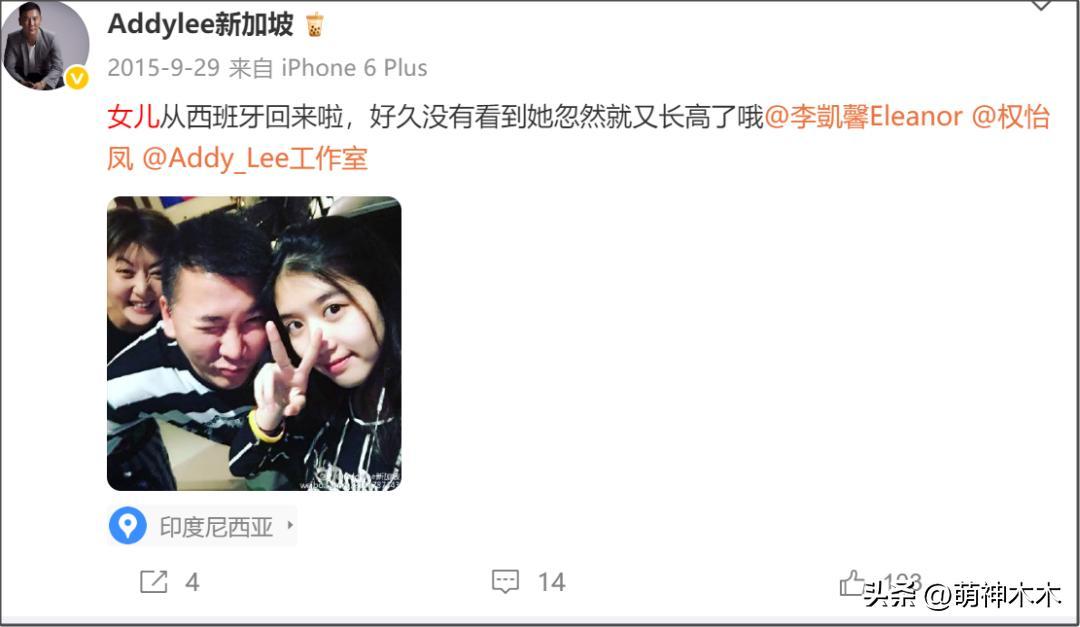Click the 2015-9-29 post timestamp
Image resolution: width=1080 pixels, height=627 pixels.
[x=164, y=68]
